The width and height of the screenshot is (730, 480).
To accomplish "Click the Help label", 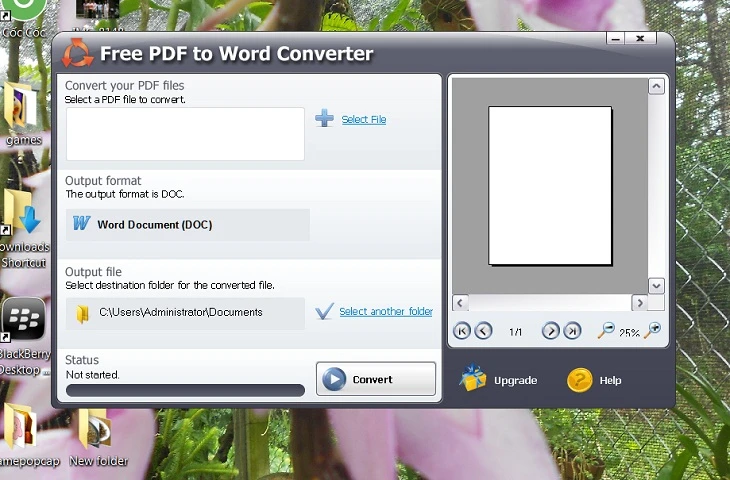I will tap(610, 380).
